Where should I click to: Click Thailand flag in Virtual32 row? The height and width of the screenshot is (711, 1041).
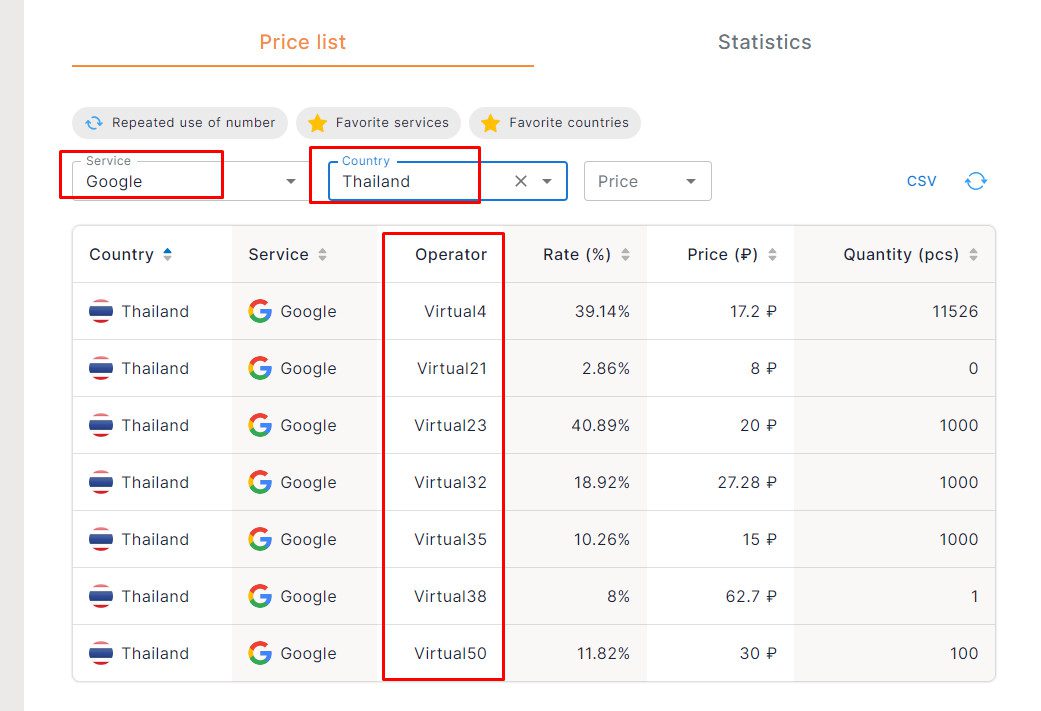[x=101, y=483]
